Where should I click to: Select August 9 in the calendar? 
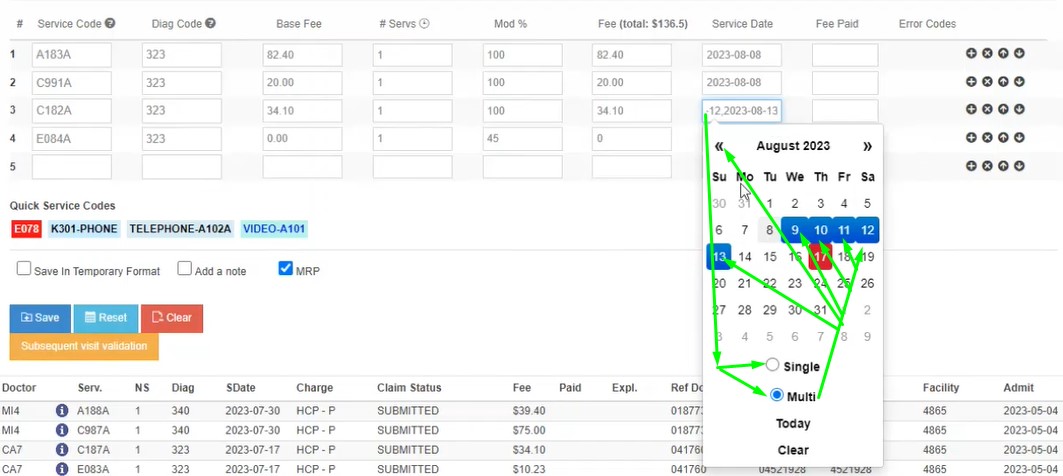795,231
